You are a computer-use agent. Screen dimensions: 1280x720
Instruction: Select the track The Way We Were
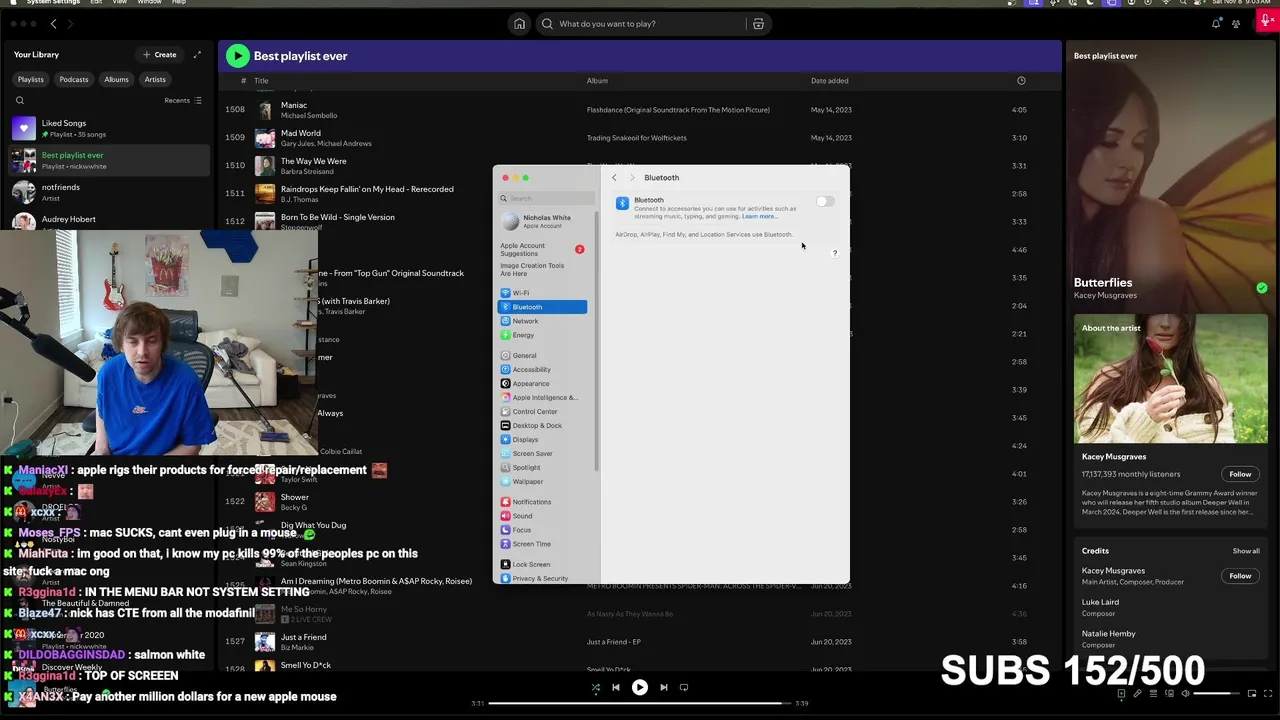pos(313,161)
